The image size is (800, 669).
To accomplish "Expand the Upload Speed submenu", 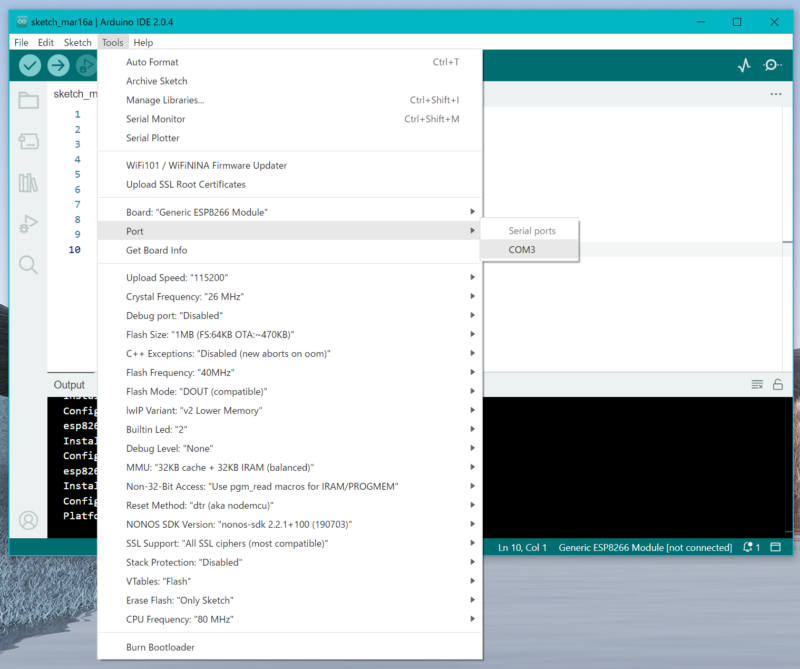I will 474,277.
